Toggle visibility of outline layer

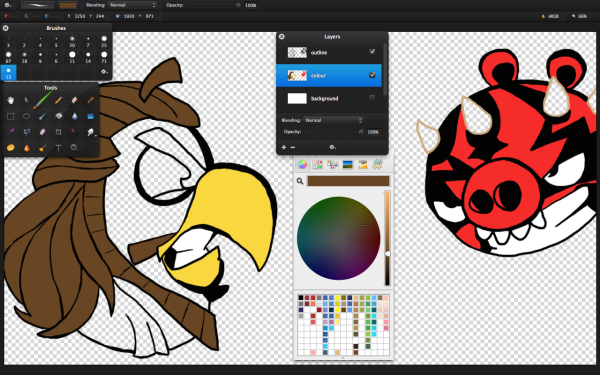pyautogui.click(x=372, y=52)
